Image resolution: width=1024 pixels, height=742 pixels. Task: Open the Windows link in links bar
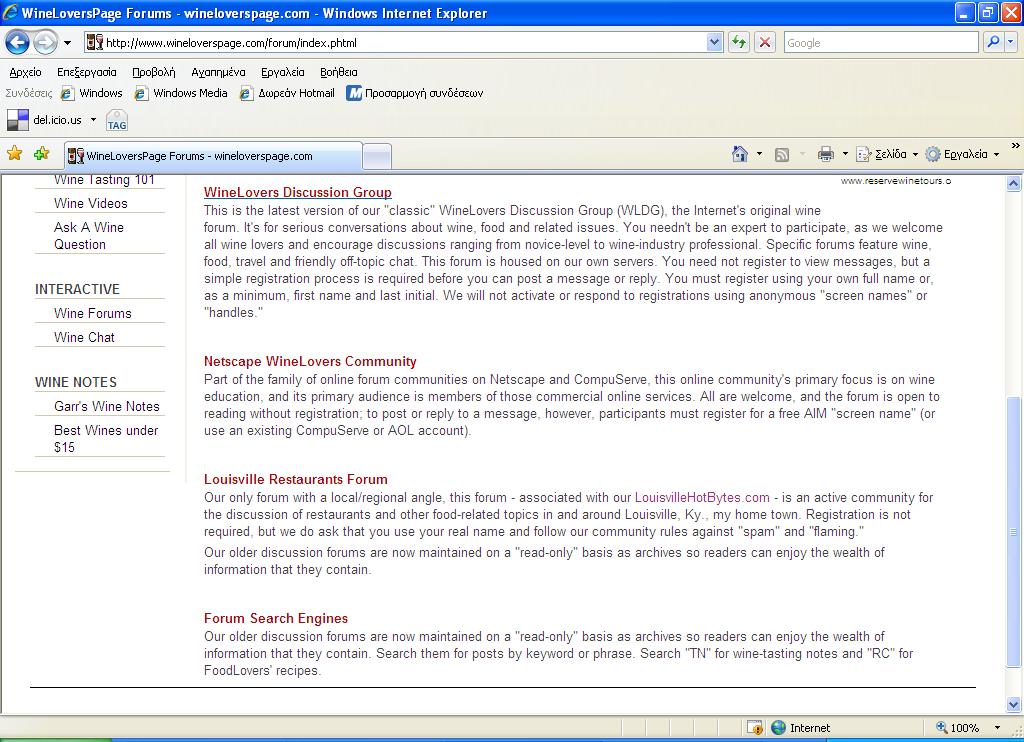tap(91, 93)
